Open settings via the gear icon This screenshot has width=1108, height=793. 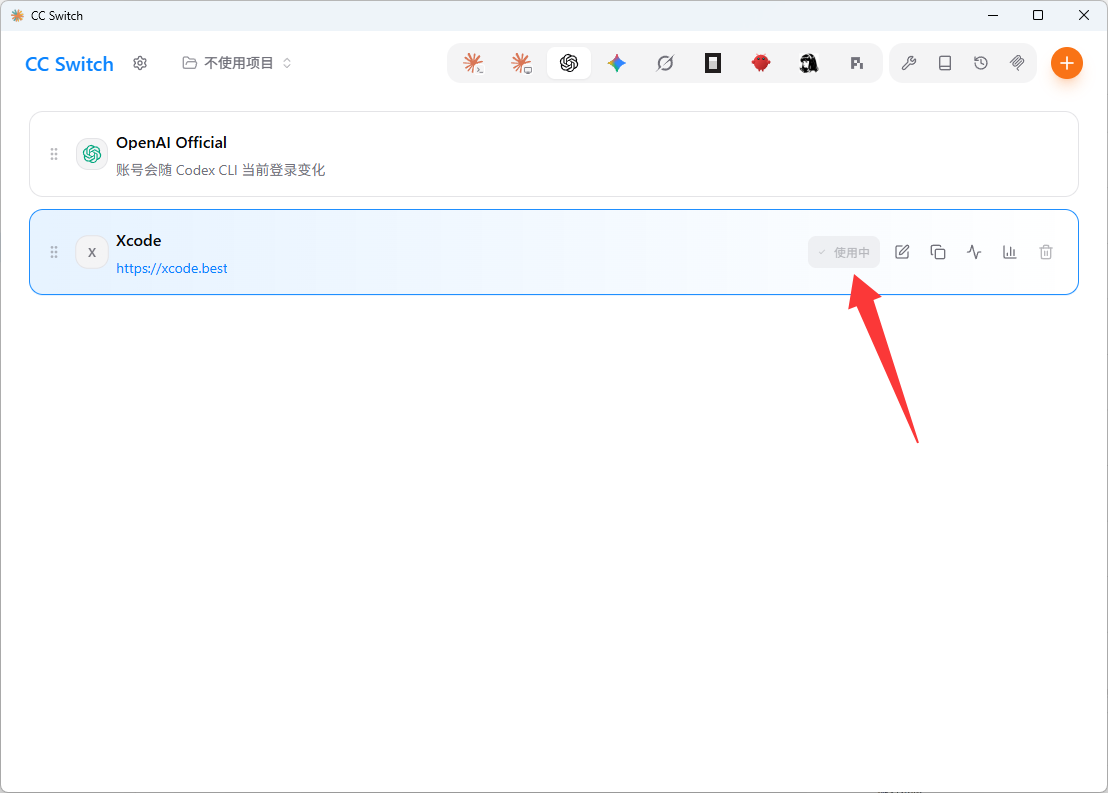click(x=140, y=64)
